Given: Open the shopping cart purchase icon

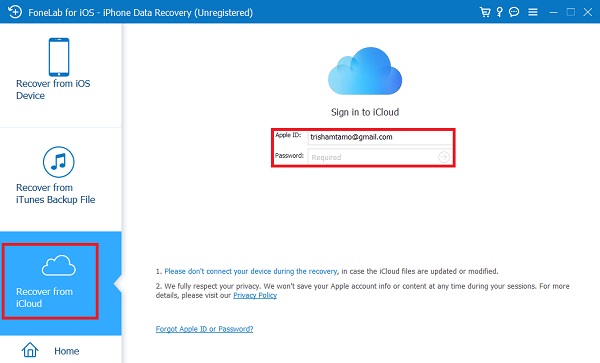Looking at the screenshot, I should (x=485, y=12).
